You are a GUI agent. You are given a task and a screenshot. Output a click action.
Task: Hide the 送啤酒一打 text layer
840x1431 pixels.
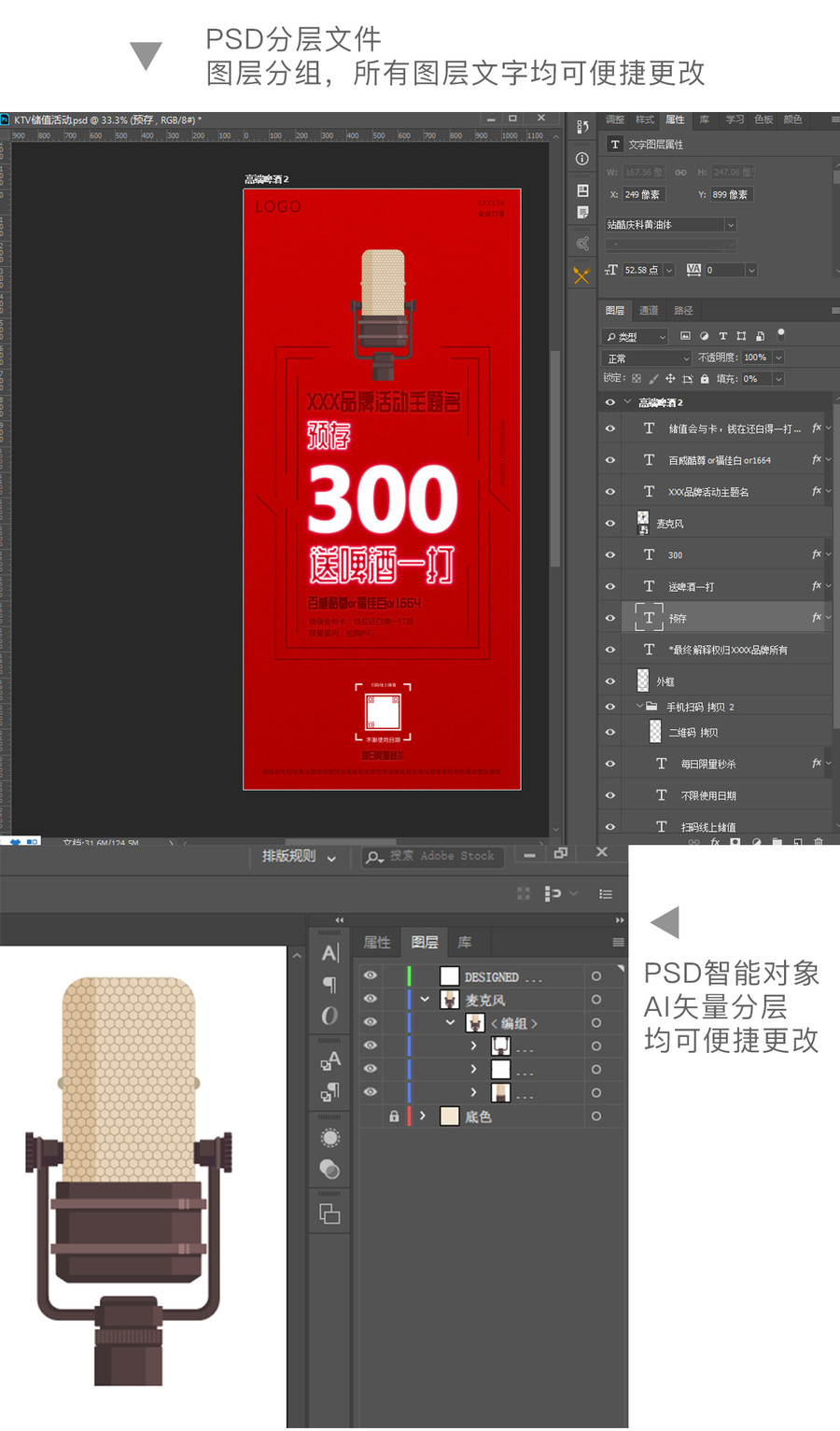[610, 586]
